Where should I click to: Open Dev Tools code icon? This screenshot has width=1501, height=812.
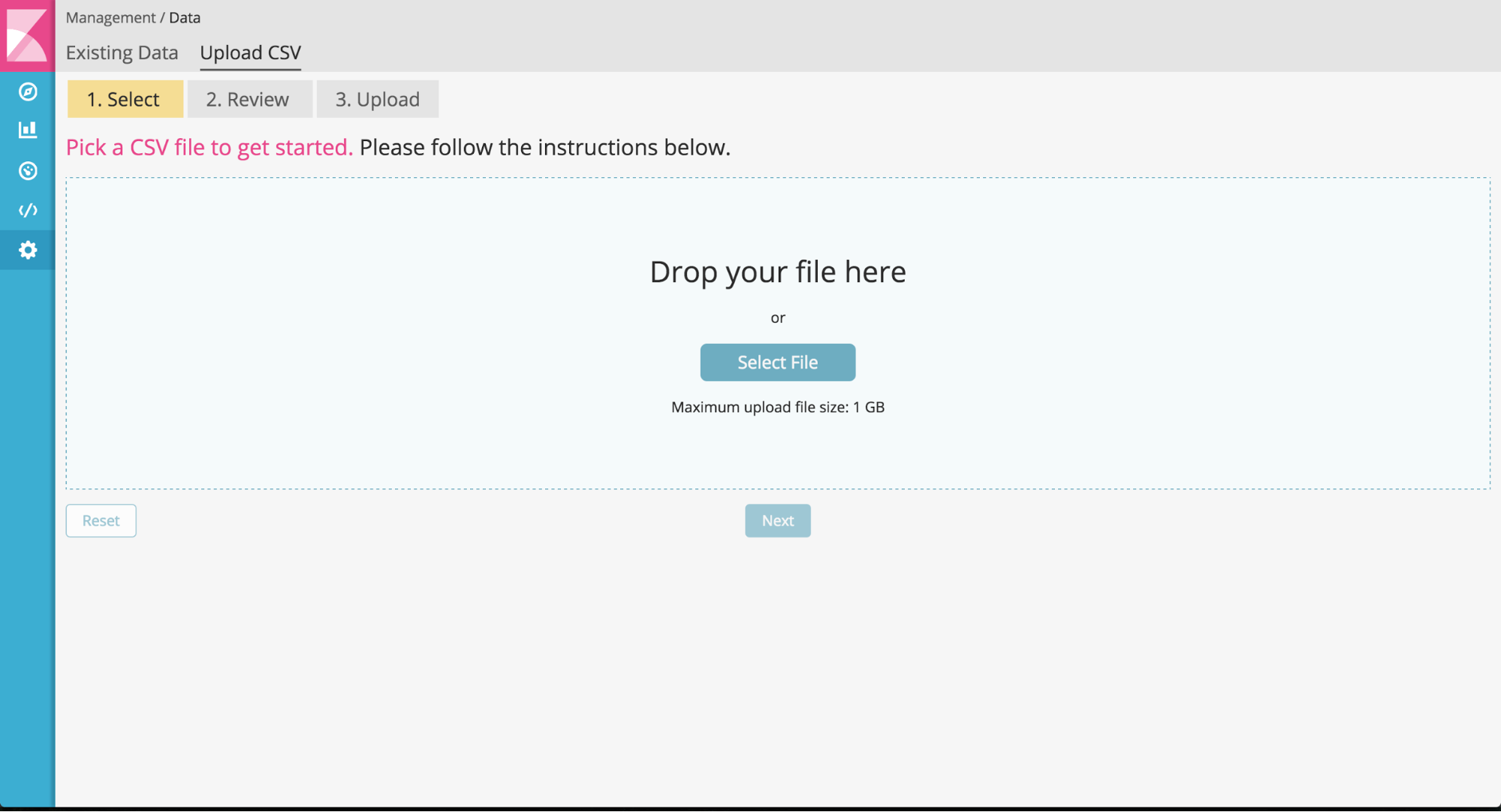tap(28, 210)
